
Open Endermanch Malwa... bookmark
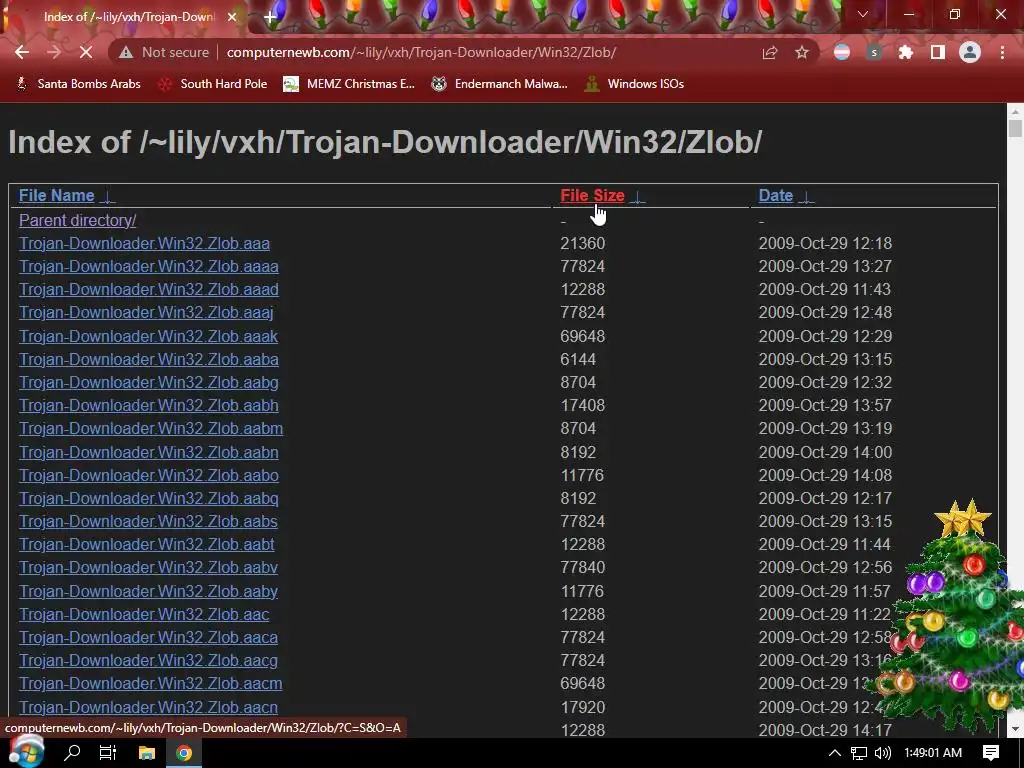500,84
